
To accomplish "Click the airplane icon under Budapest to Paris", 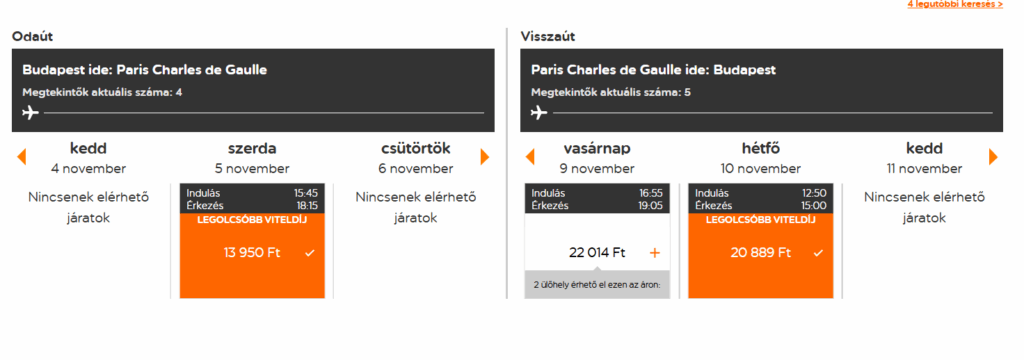I will point(30,113).
